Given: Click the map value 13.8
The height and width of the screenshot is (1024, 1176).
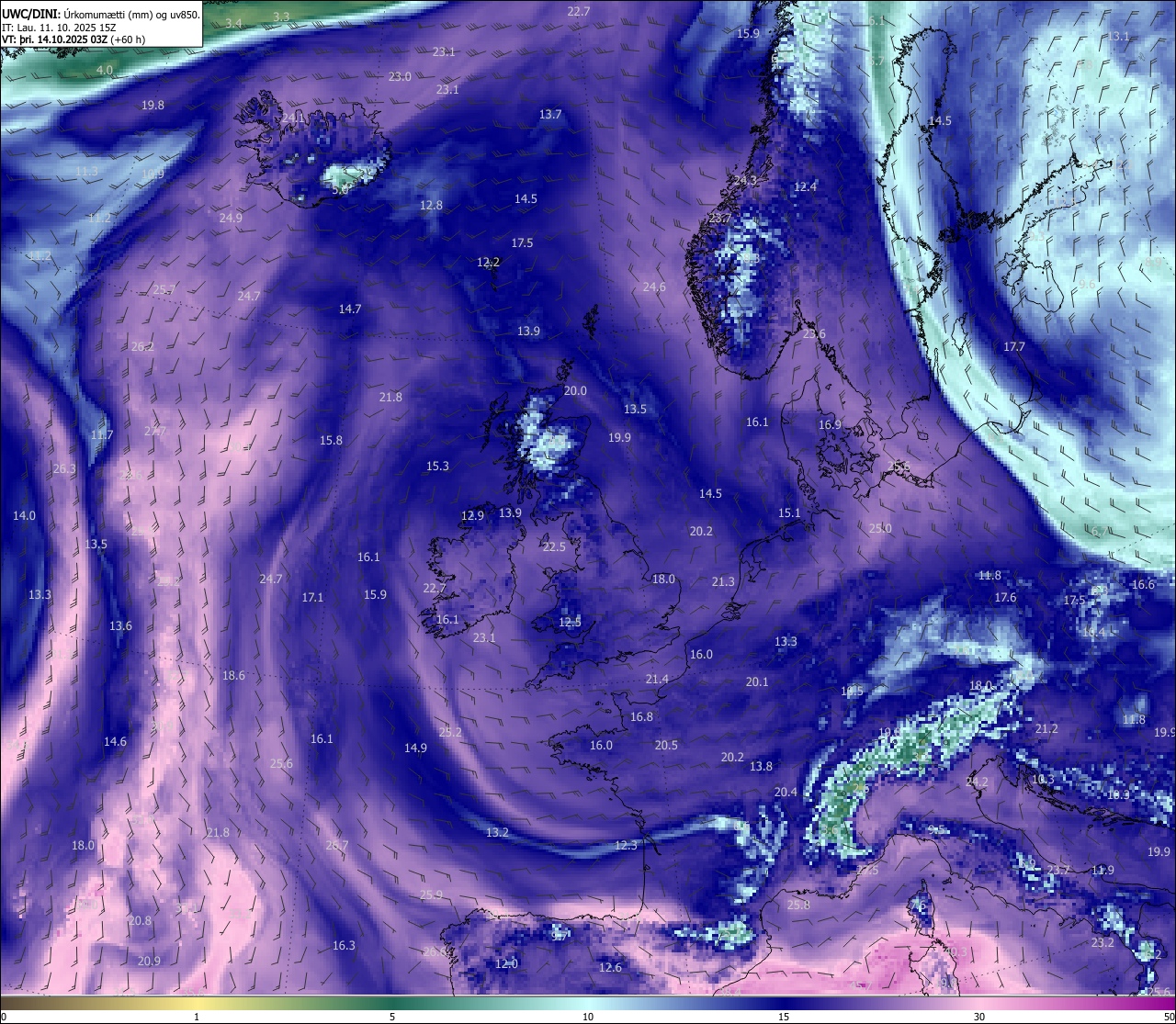Looking at the screenshot, I should tap(761, 766).
